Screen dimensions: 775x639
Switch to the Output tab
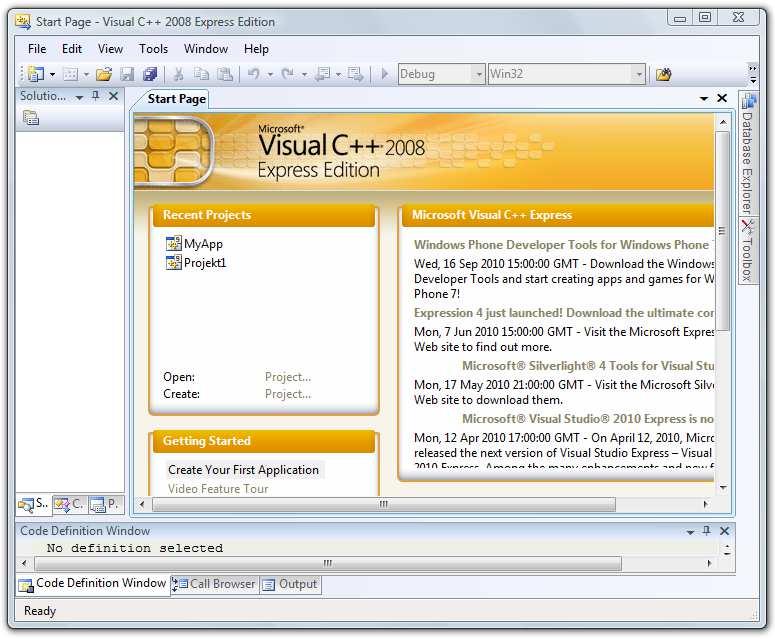tap(290, 584)
